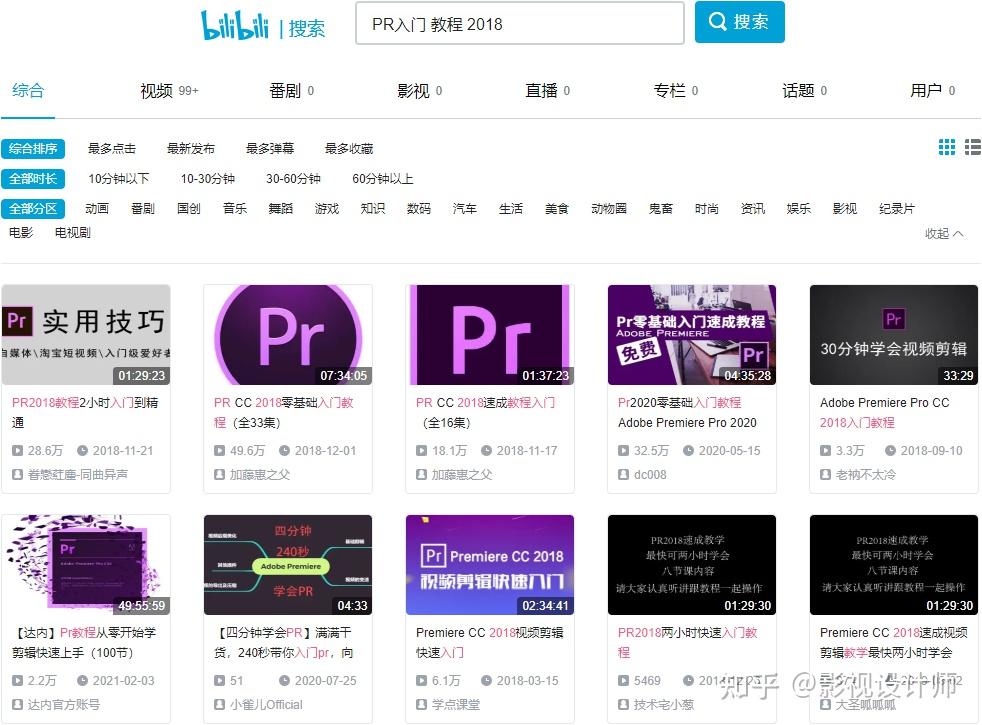Open the 30分钟学会视频剪辑 video thumbnail
The width and height of the screenshot is (982, 725).
(893, 335)
